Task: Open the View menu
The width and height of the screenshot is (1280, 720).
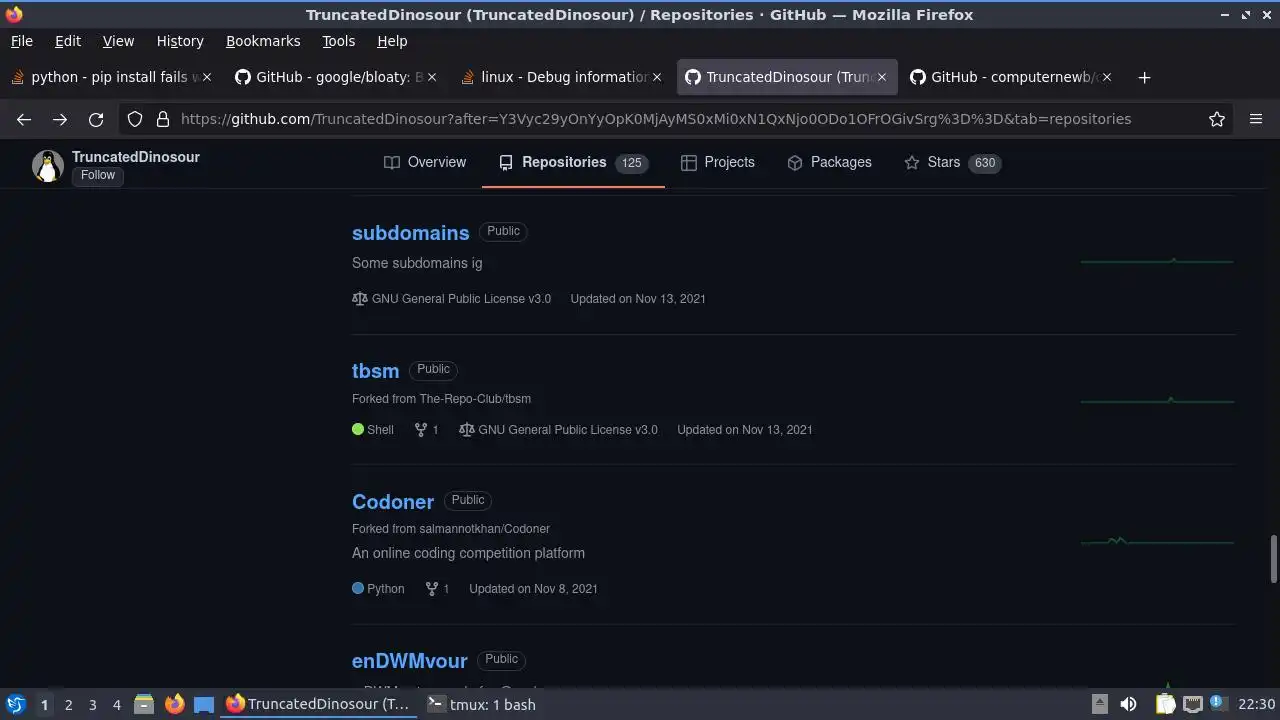Action: (x=118, y=41)
